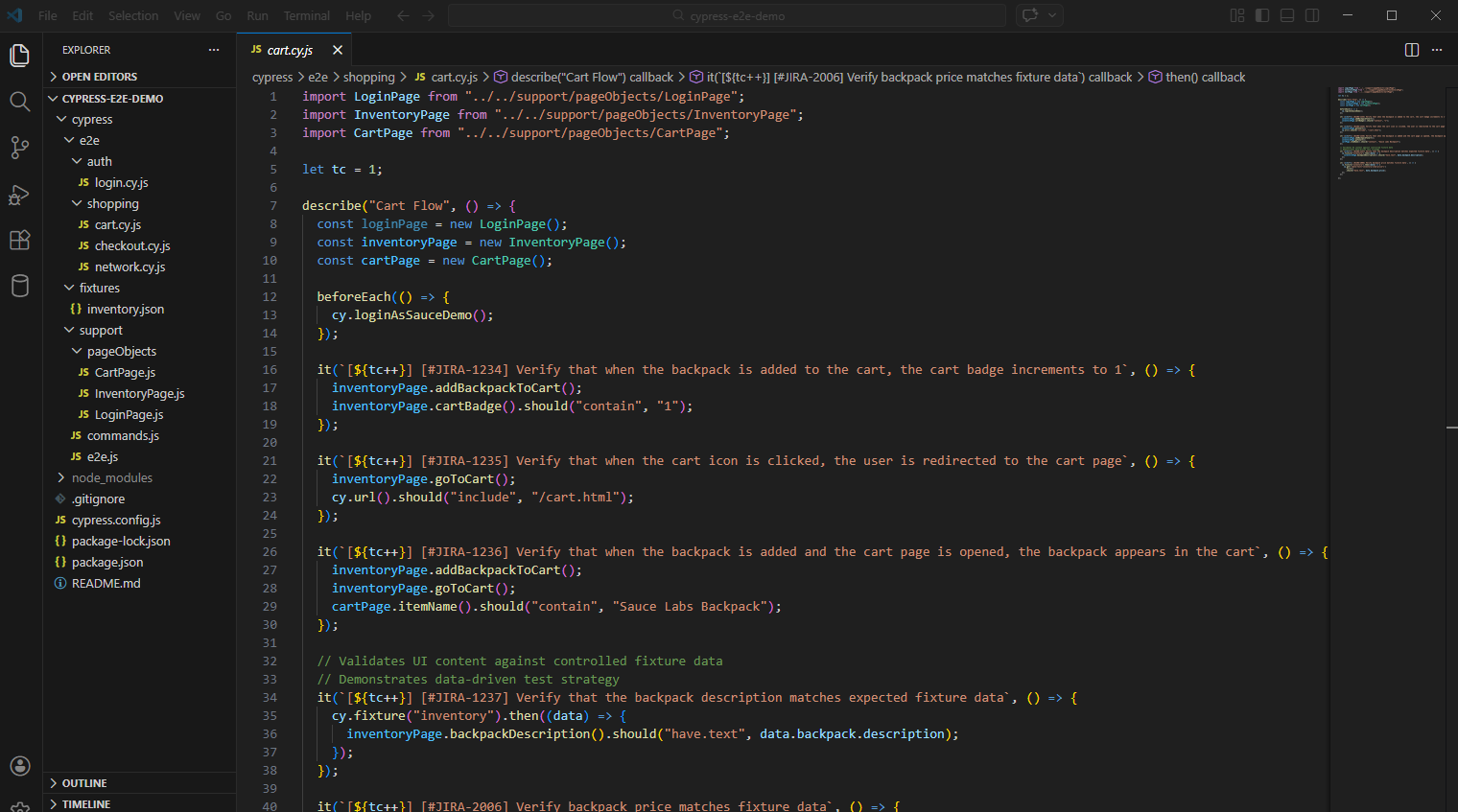This screenshot has height=812, width=1458.
Task: Toggle the Primary Side Bar visibility
Action: coord(1261,15)
